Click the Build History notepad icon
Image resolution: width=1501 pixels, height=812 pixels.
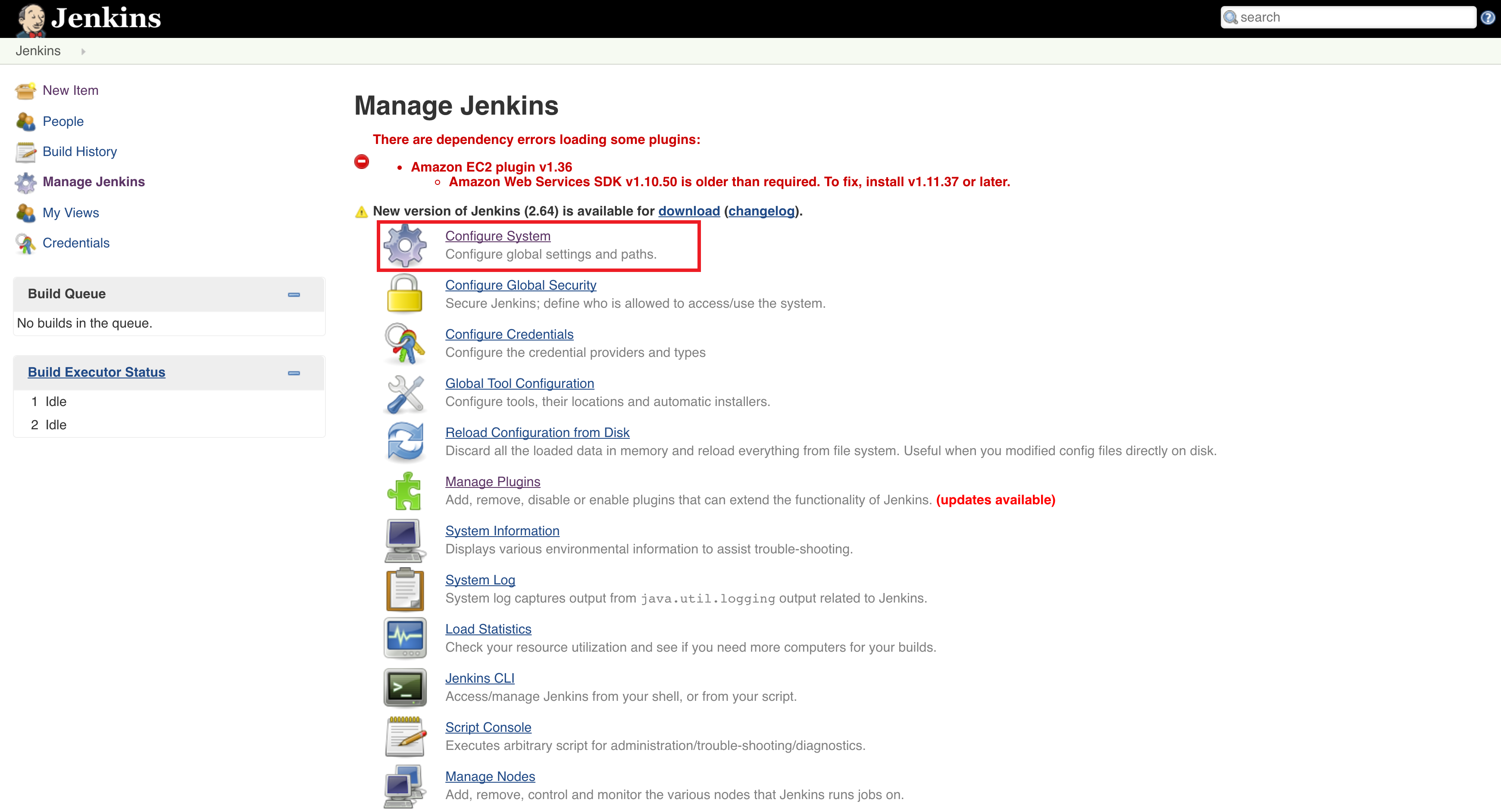coord(25,151)
